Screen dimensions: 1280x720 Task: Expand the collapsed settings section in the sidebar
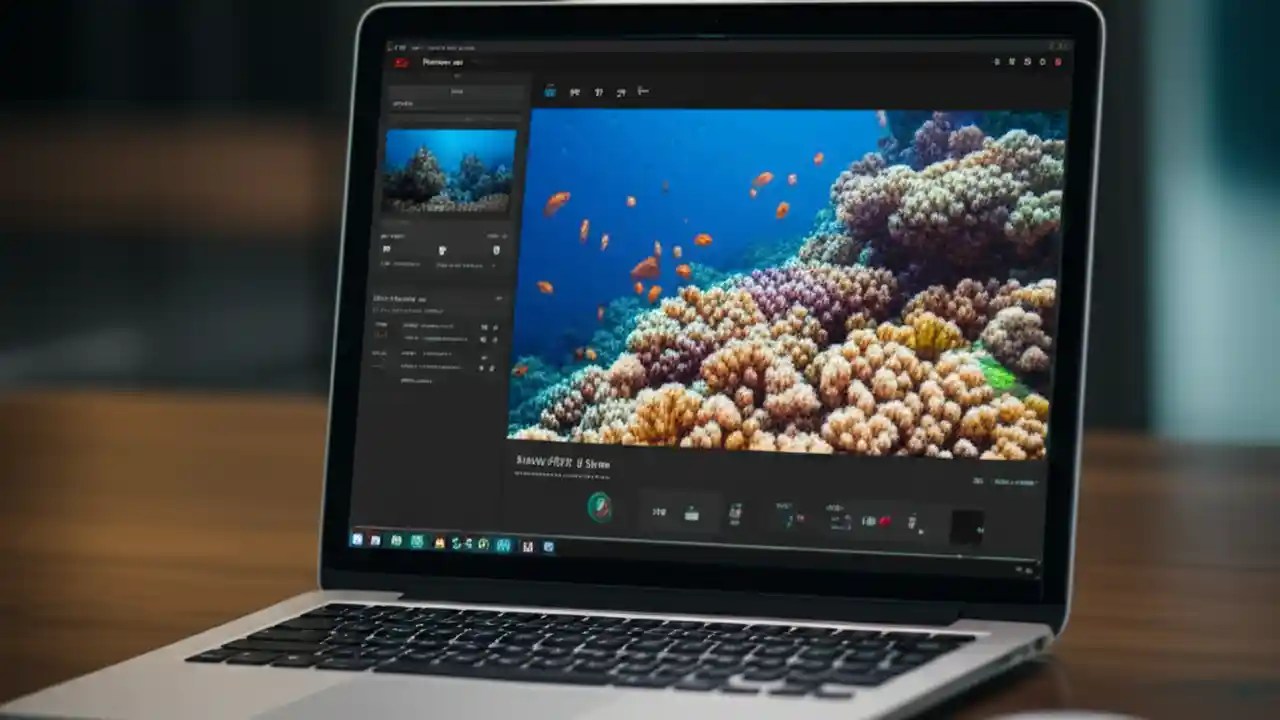click(415, 381)
